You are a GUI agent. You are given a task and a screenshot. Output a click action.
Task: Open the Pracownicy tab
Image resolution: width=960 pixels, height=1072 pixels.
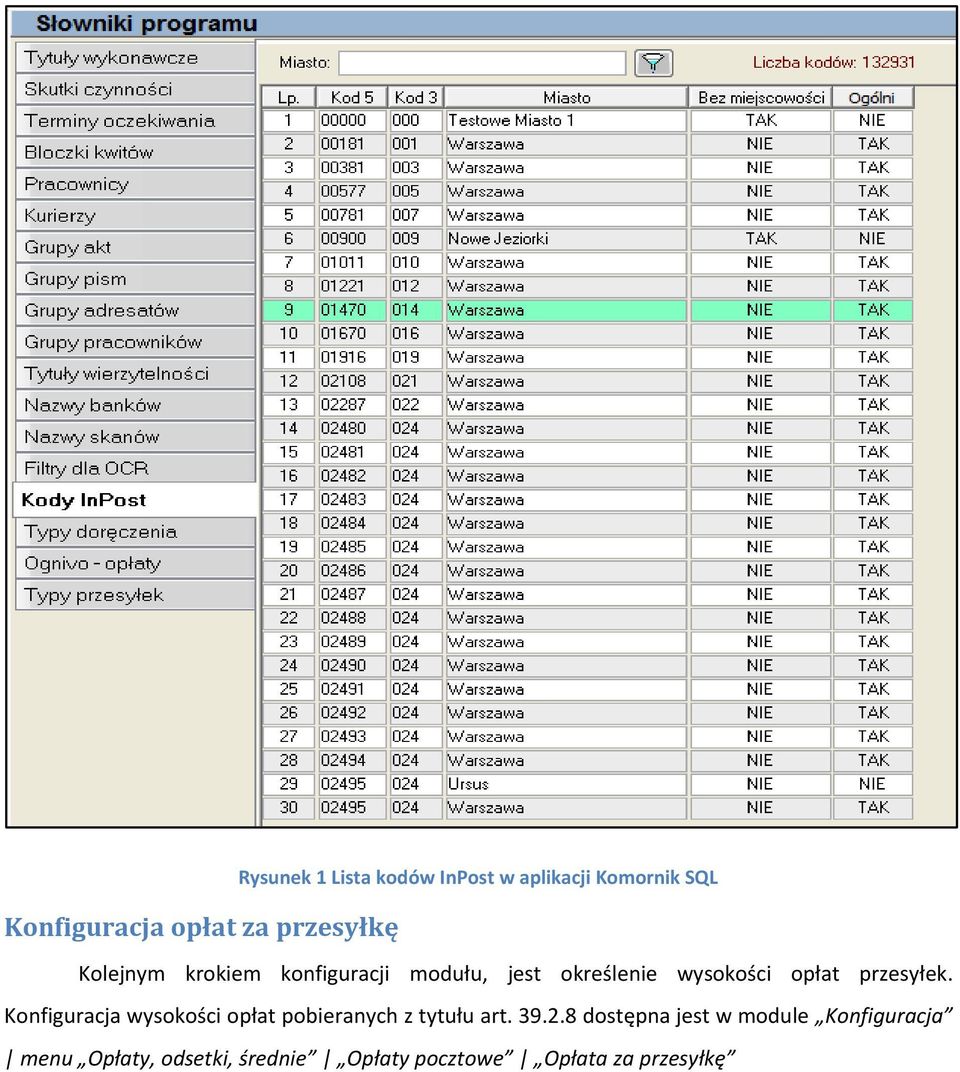coord(135,185)
